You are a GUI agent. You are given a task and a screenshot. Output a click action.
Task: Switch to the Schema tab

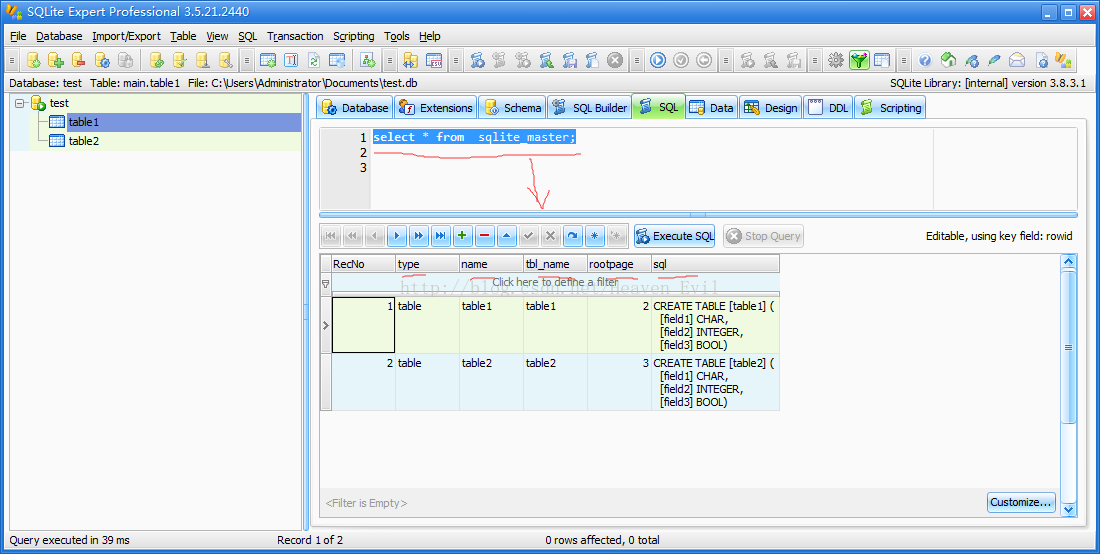[x=513, y=107]
